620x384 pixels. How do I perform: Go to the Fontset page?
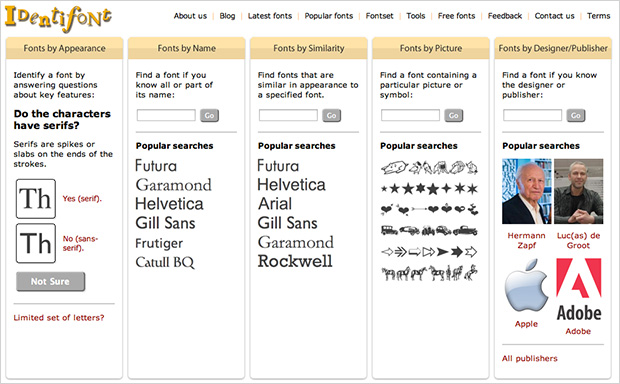click(380, 16)
